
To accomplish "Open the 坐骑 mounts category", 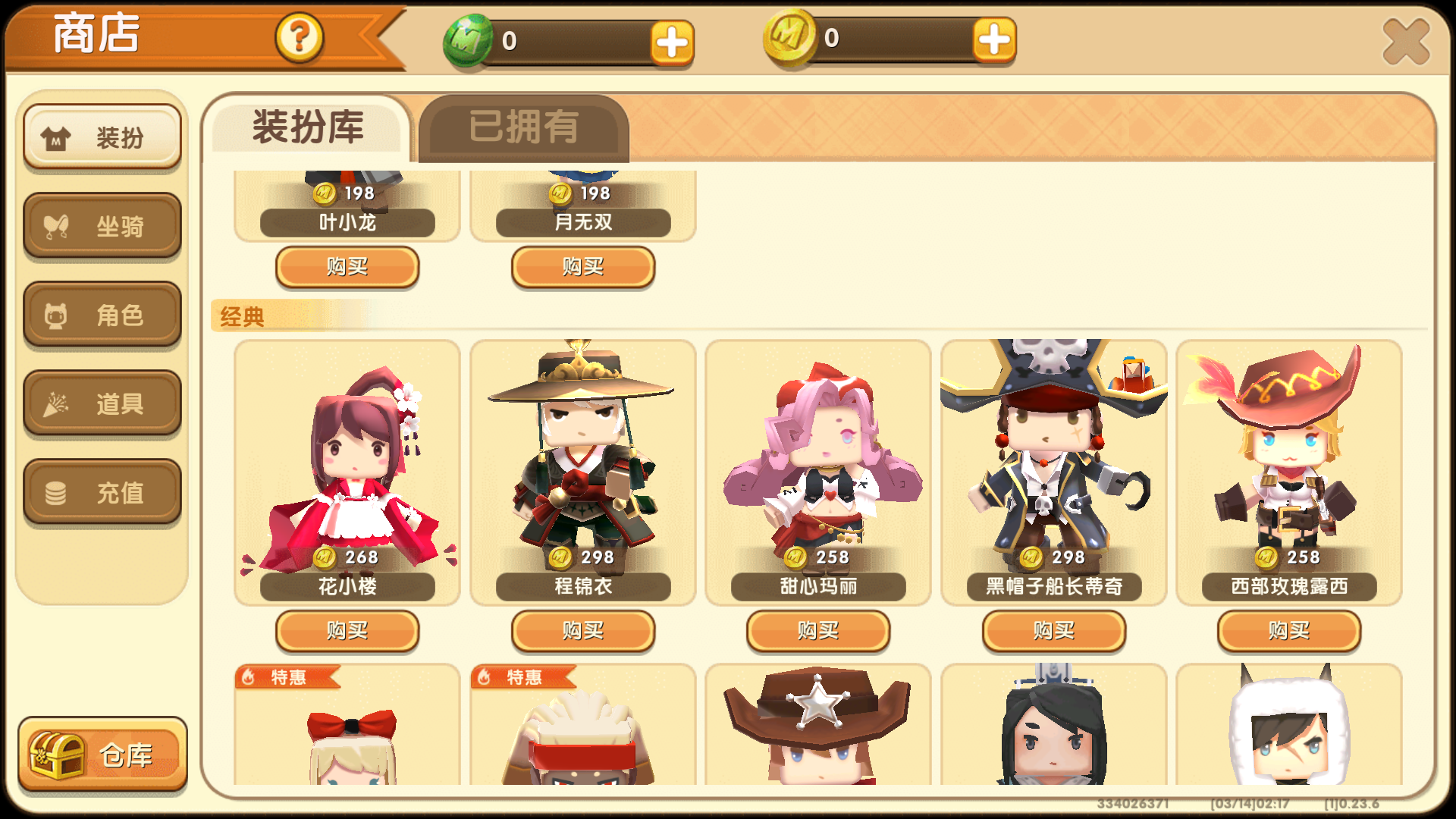I will (x=102, y=226).
